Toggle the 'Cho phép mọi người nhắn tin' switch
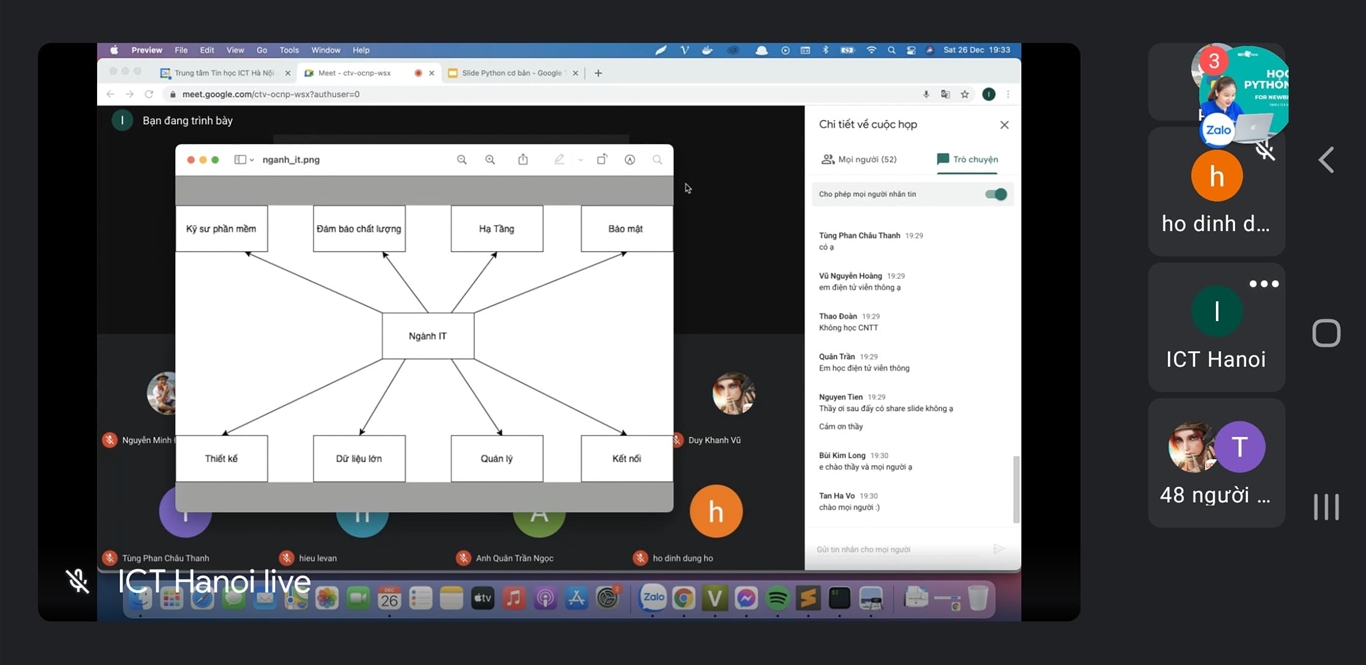 pyautogui.click(x=996, y=194)
